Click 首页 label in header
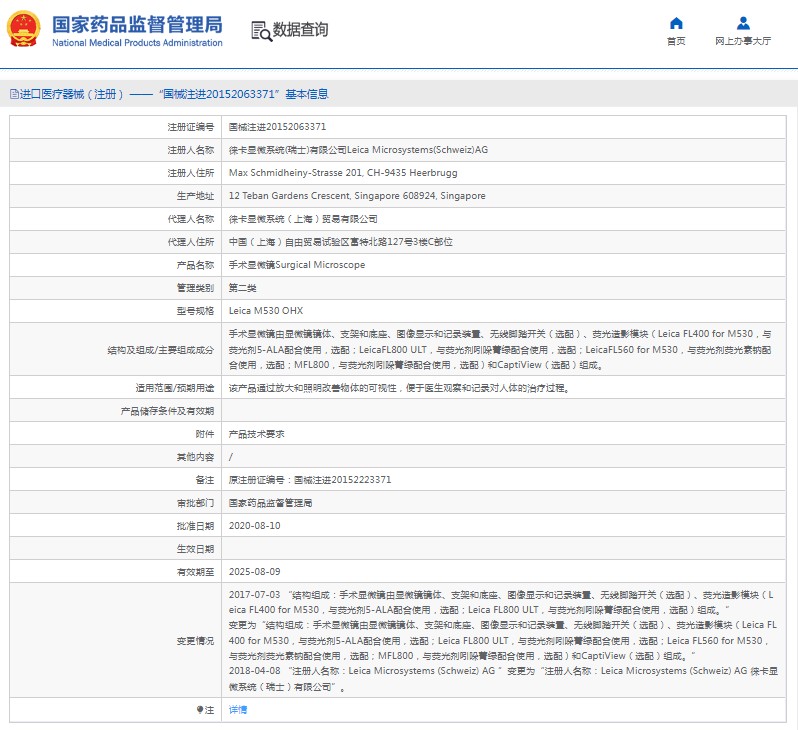 [x=676, y=41]
